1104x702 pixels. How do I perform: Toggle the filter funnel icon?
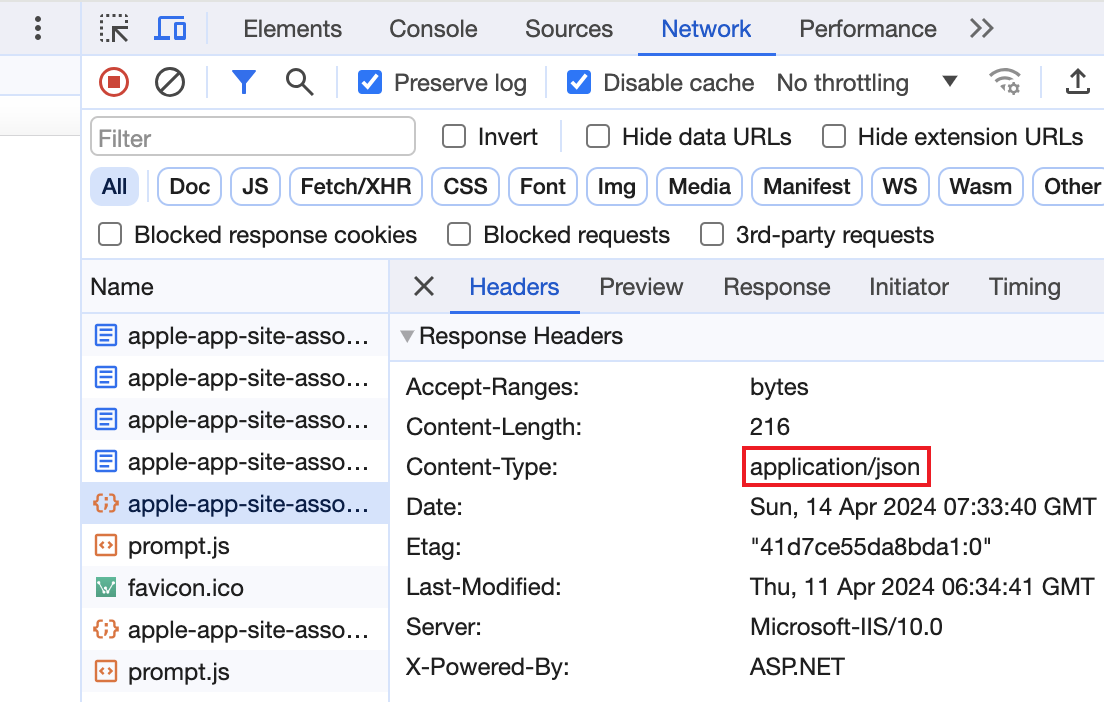pos(244,82)
